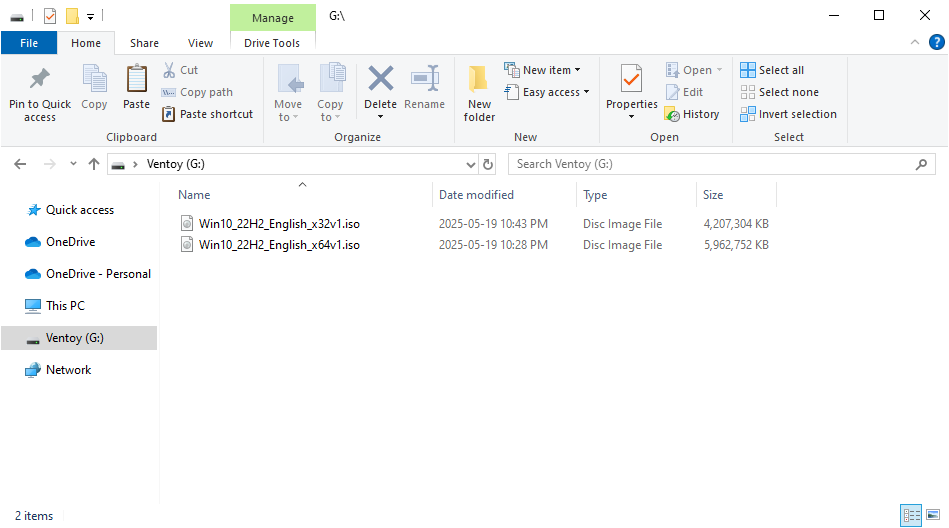
Task: Sort files by Size column
Action: coord(713,195)
